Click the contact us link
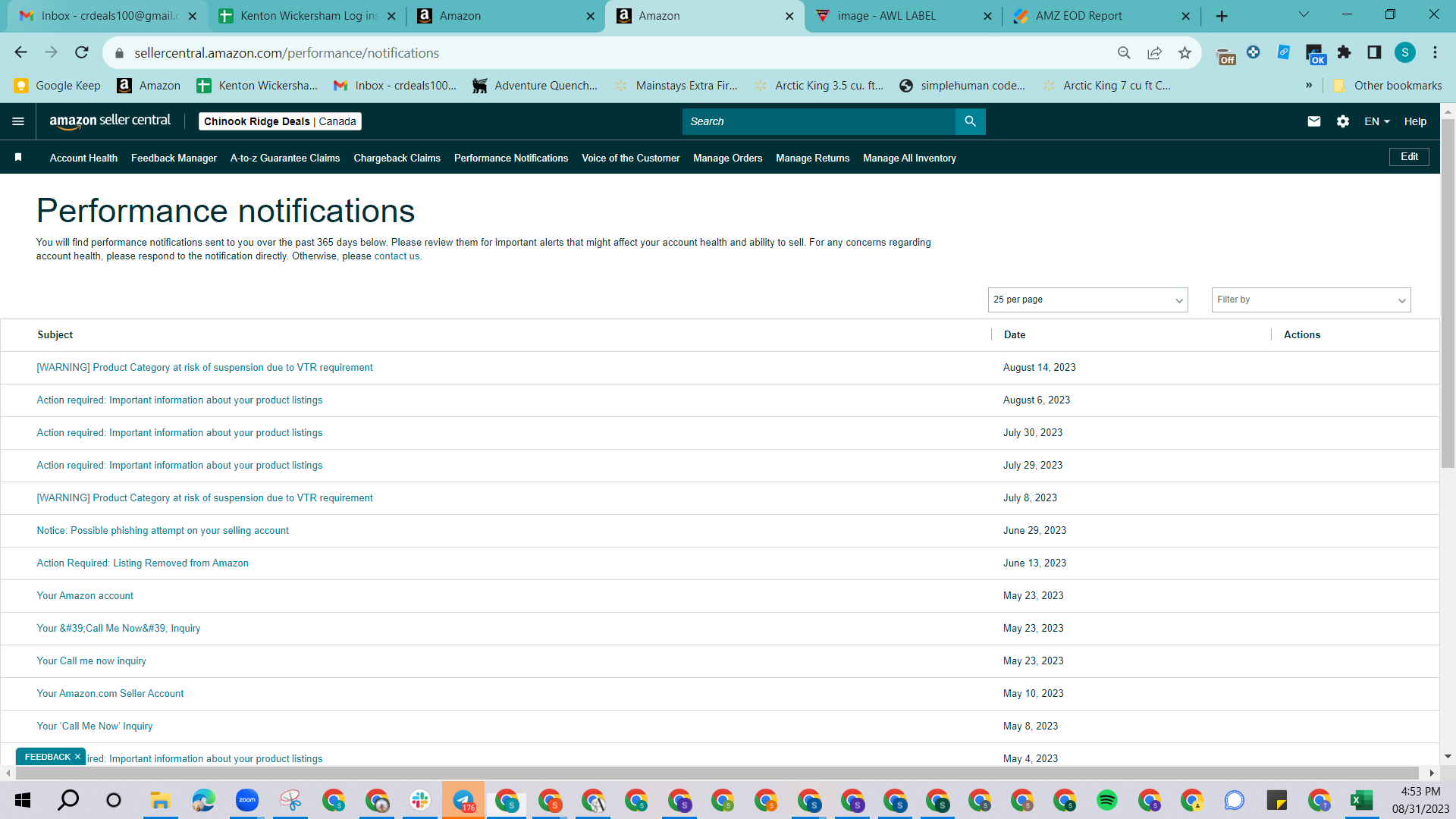1456x819 pixels. pos(397,256)
